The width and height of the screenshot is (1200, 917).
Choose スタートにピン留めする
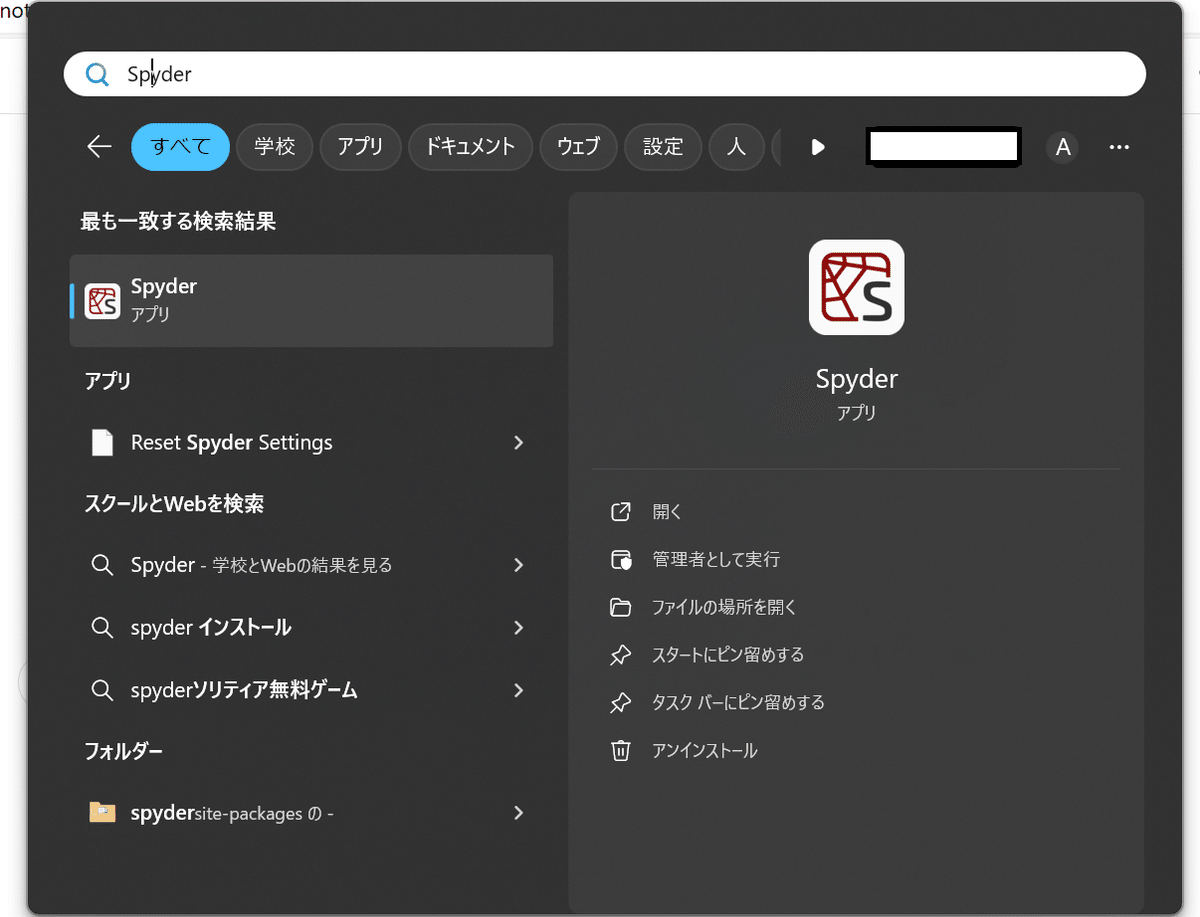point(728,655)
